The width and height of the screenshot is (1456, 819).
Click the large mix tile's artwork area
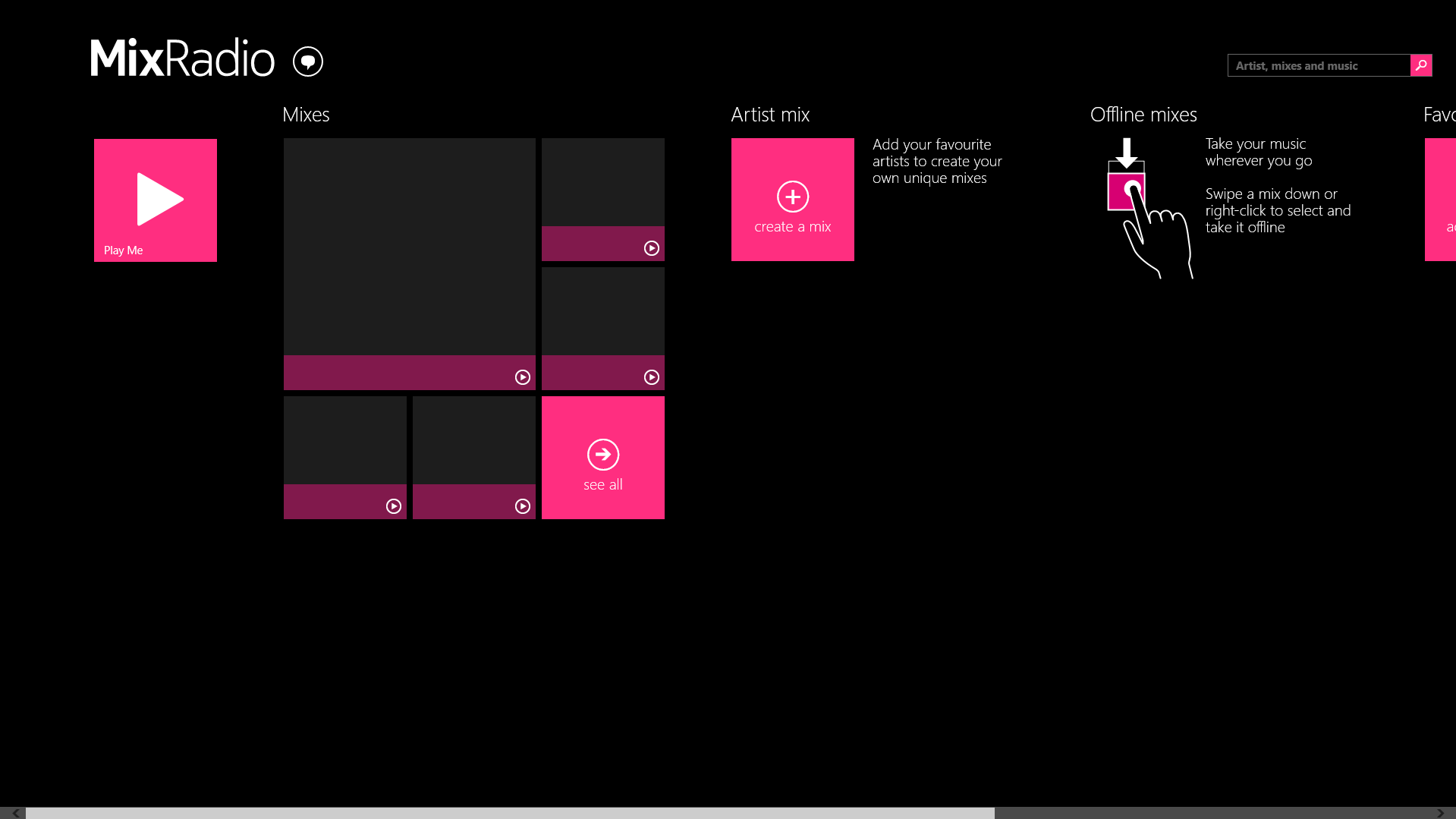click(409, 247)
